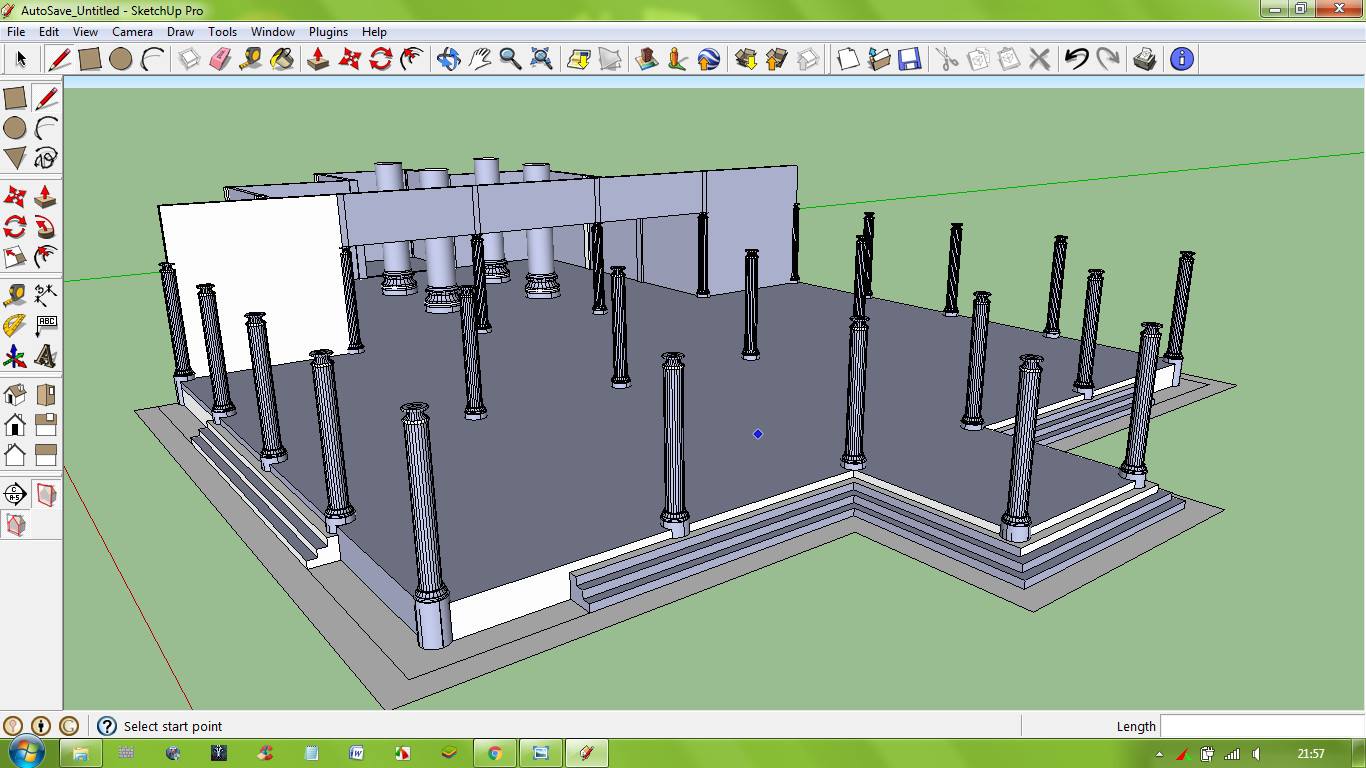This screenshot has width=1366, height=768.
Task: Toggle Display Section Cuts
Action: (x=15, y=524)
